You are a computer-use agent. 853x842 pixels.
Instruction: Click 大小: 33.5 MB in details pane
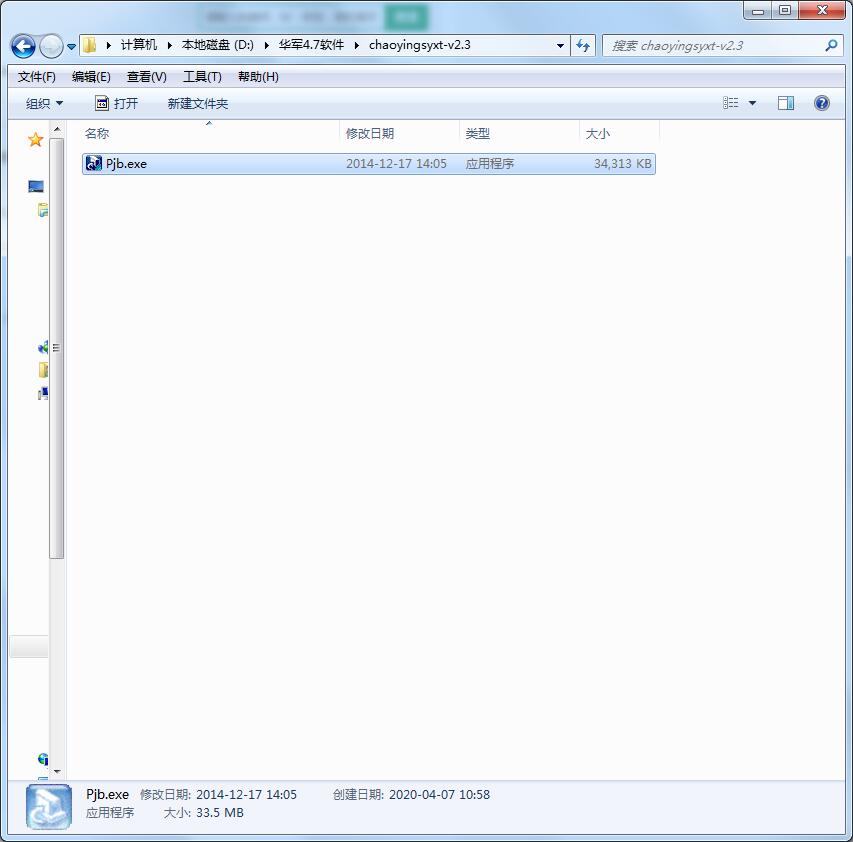203,813
